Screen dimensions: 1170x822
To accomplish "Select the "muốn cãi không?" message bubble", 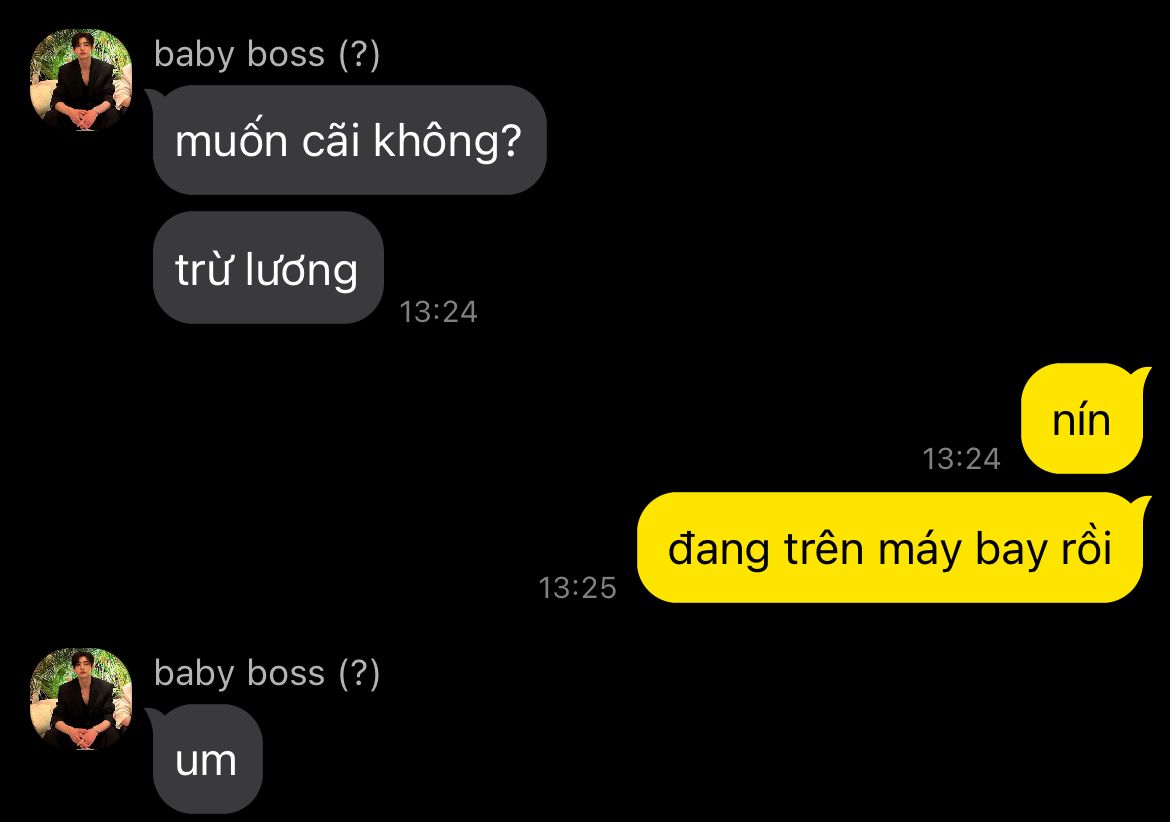I will [x=349, y=140].
